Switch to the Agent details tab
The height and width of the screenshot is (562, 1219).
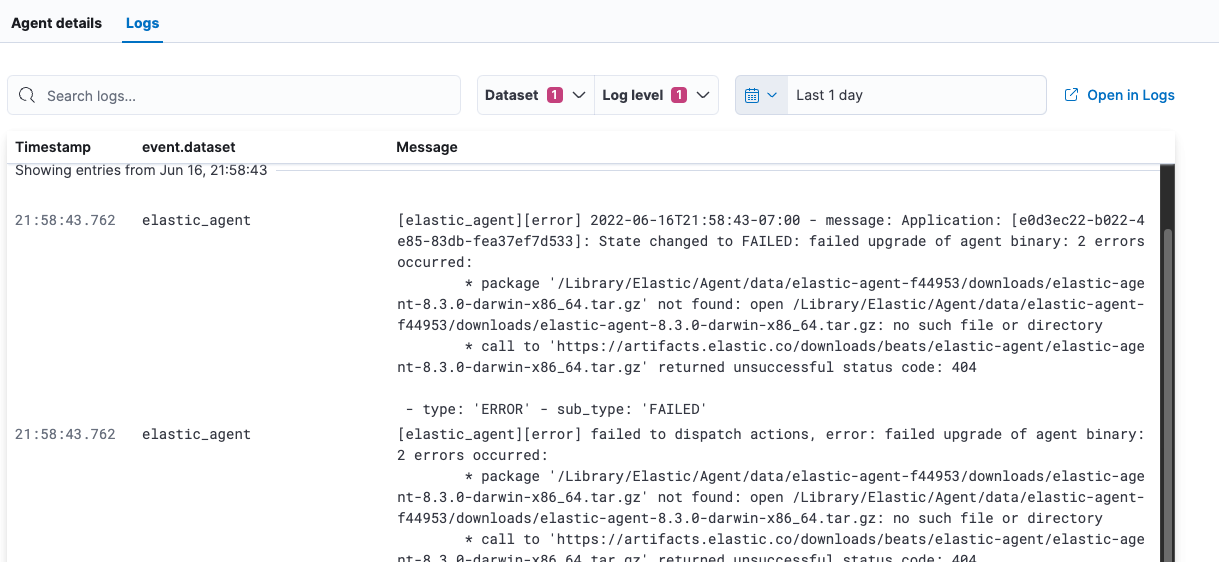click(56, 23)
